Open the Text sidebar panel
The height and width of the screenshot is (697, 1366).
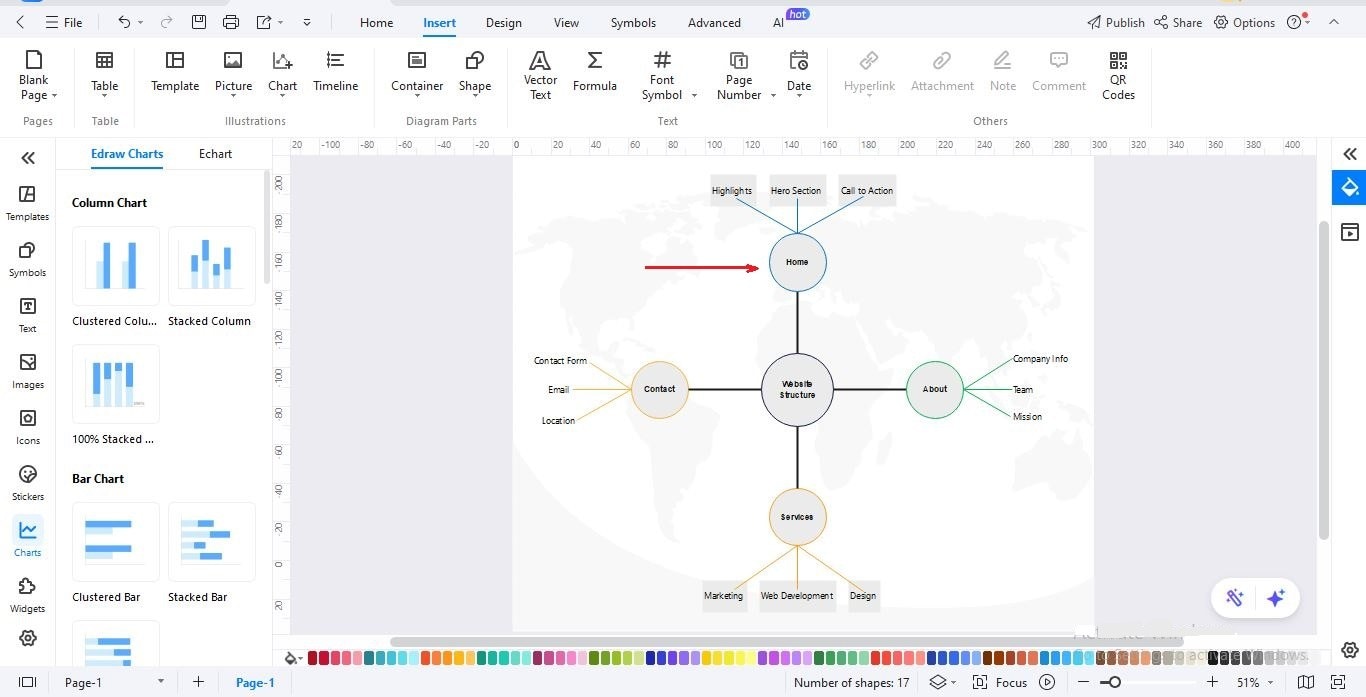coord(28,315)
